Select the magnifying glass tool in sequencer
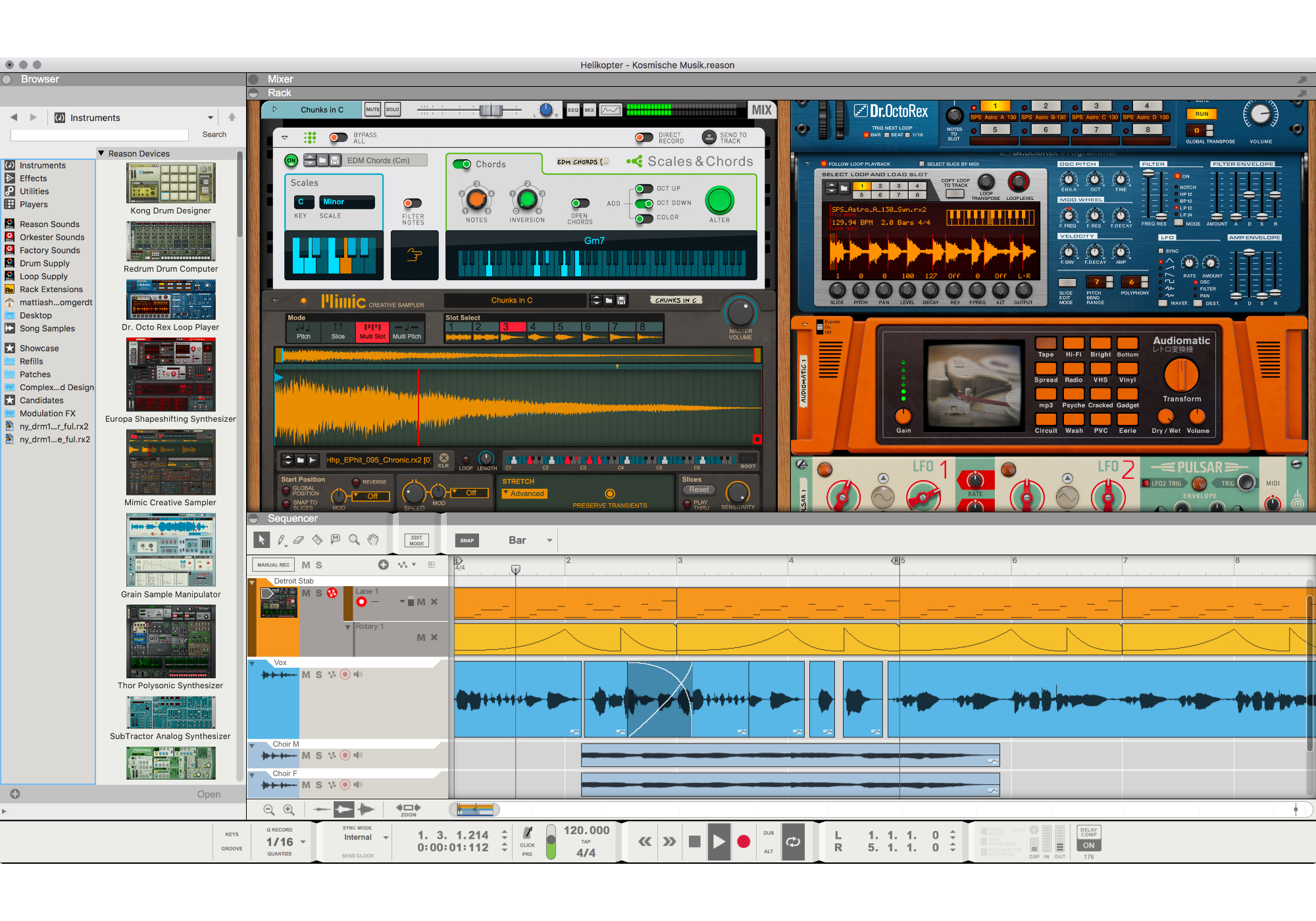 coord(354,540)
